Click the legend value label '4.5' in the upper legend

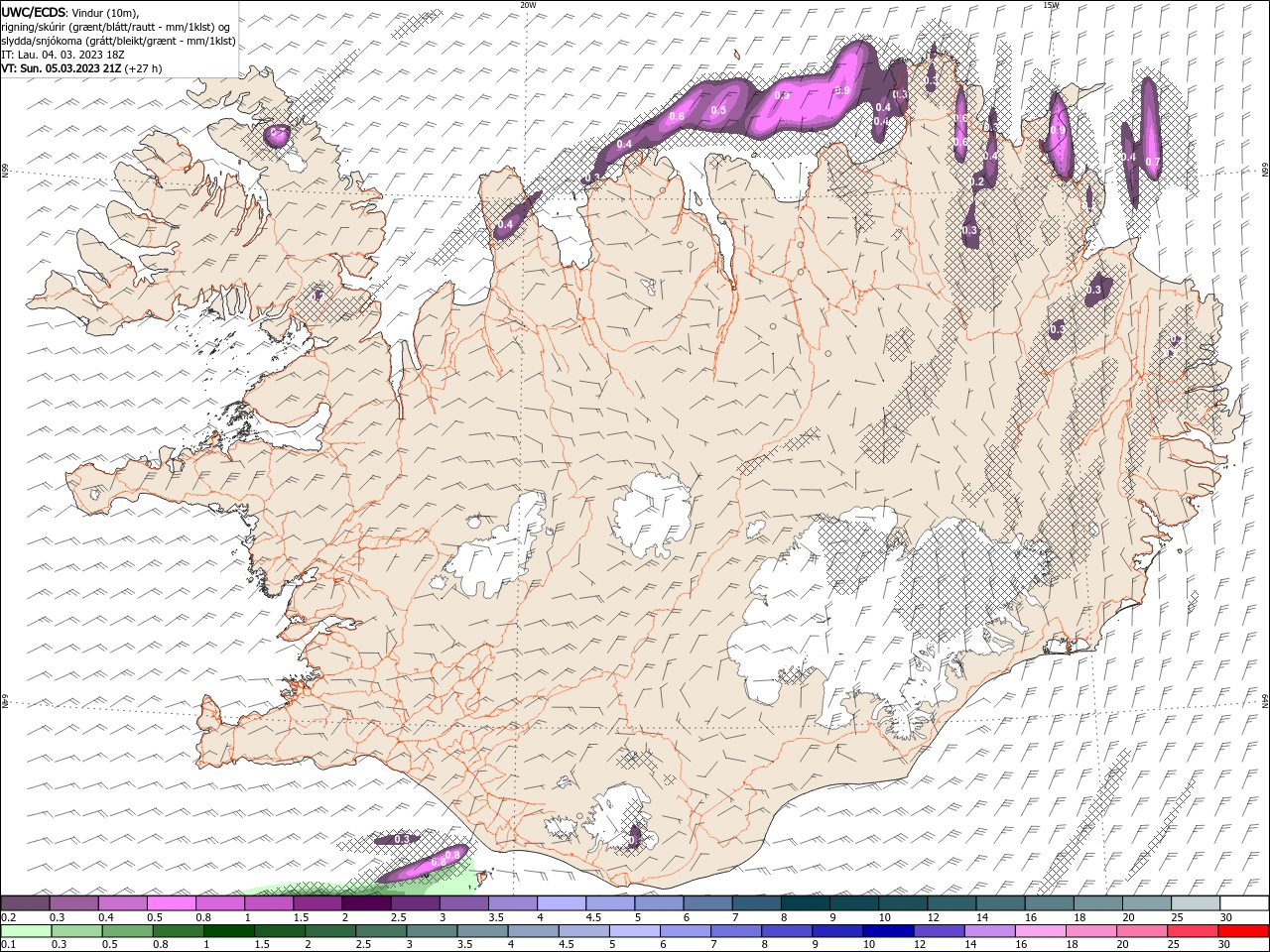click(x=593, y=917)
